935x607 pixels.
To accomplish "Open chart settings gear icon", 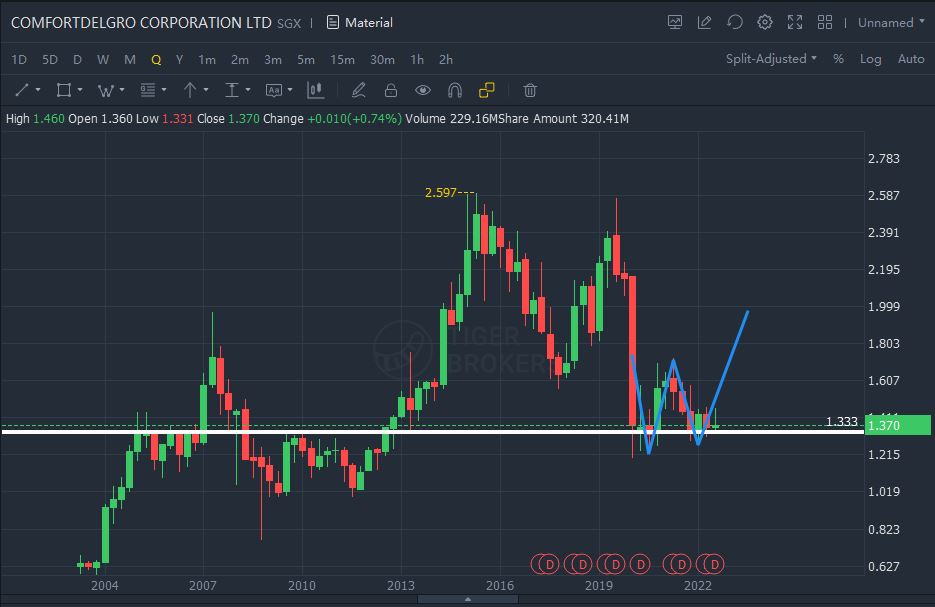I will (765, 23).
